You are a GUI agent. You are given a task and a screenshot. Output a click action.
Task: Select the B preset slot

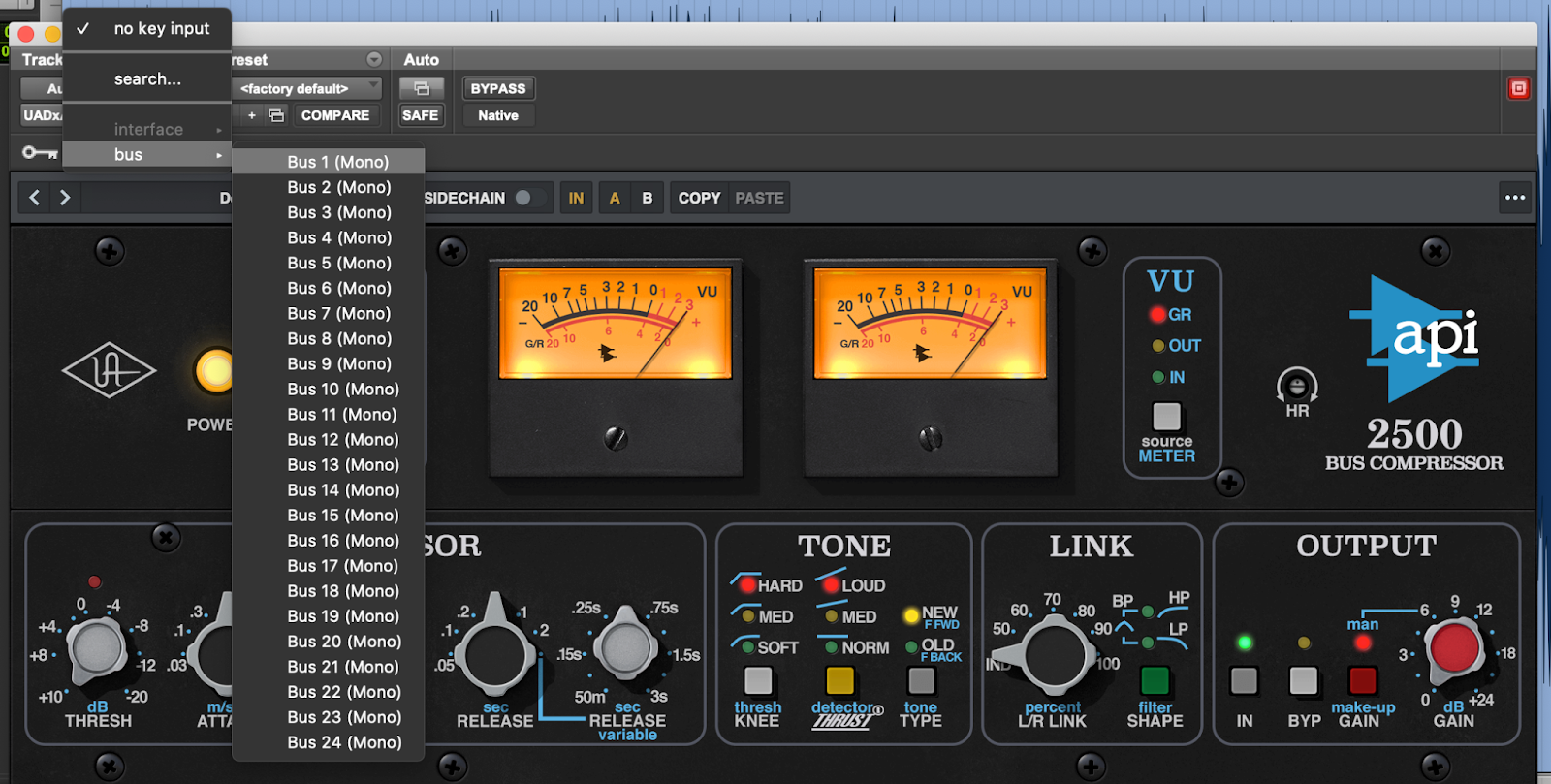click(648, 198)
